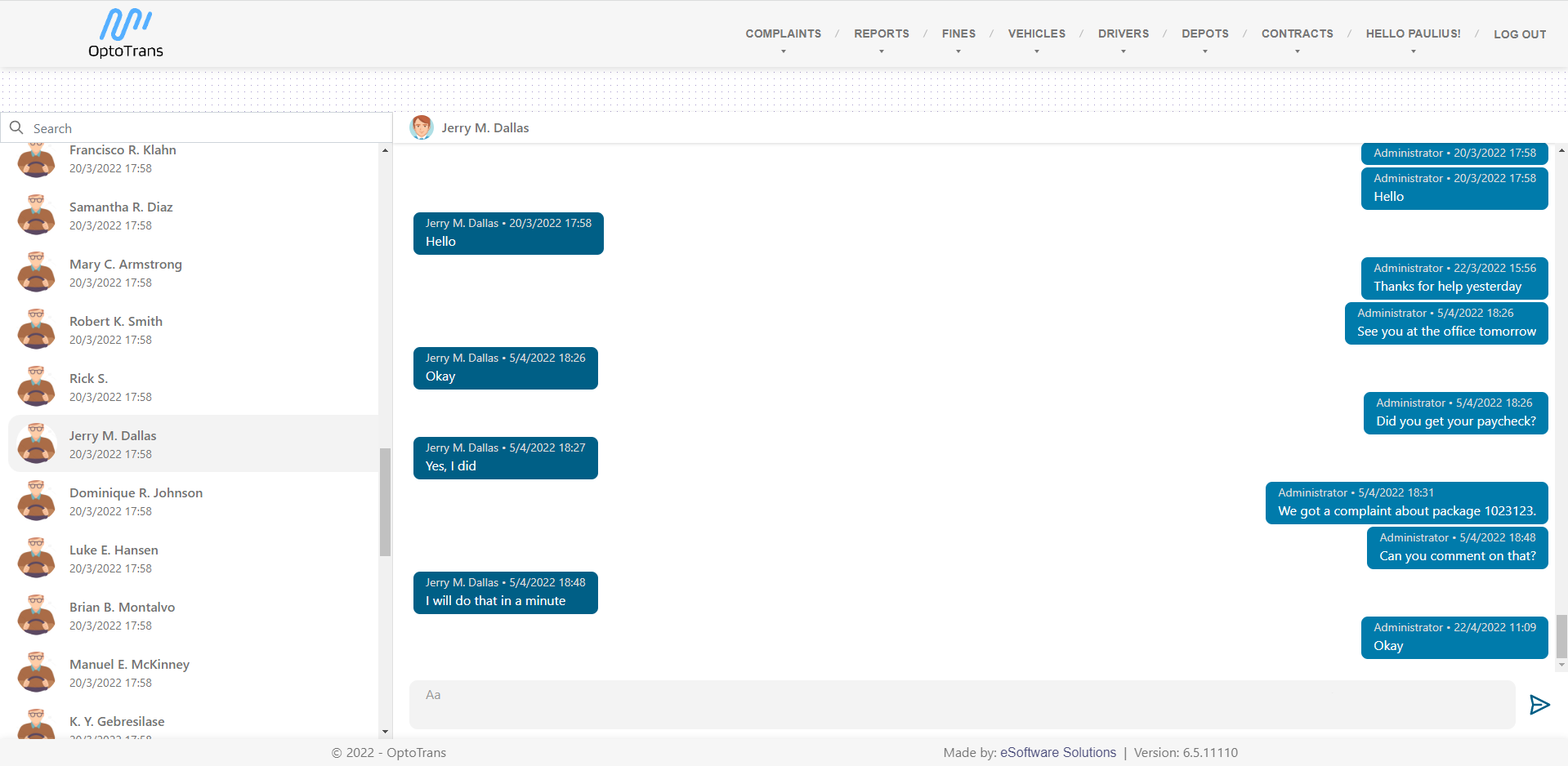Screen dimensions: 1568x766
Task: Open the Vehicles dropdown menu
Action: (x=1036, y=34)
